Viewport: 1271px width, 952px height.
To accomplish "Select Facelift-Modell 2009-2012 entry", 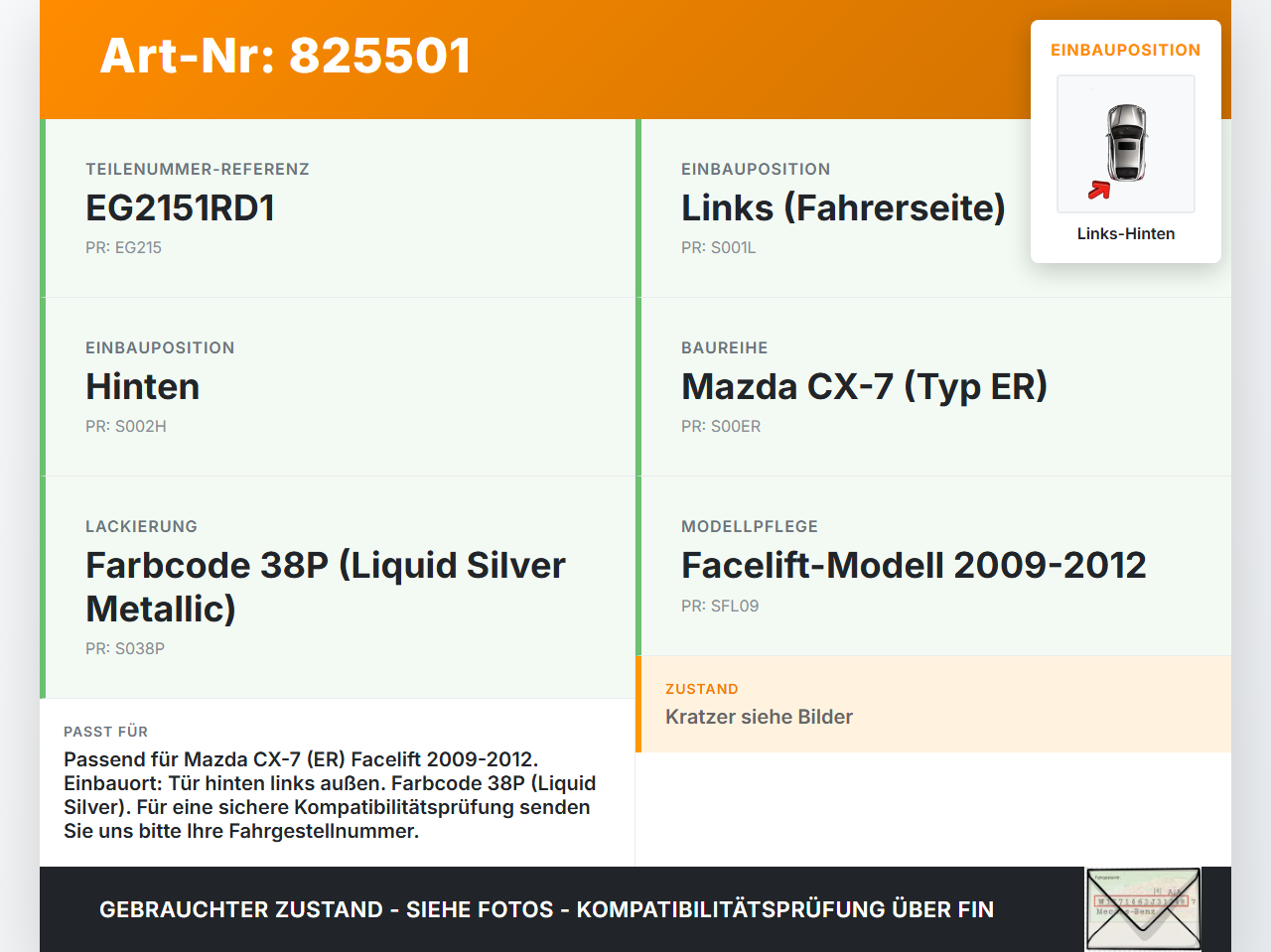I will (914, 565).
